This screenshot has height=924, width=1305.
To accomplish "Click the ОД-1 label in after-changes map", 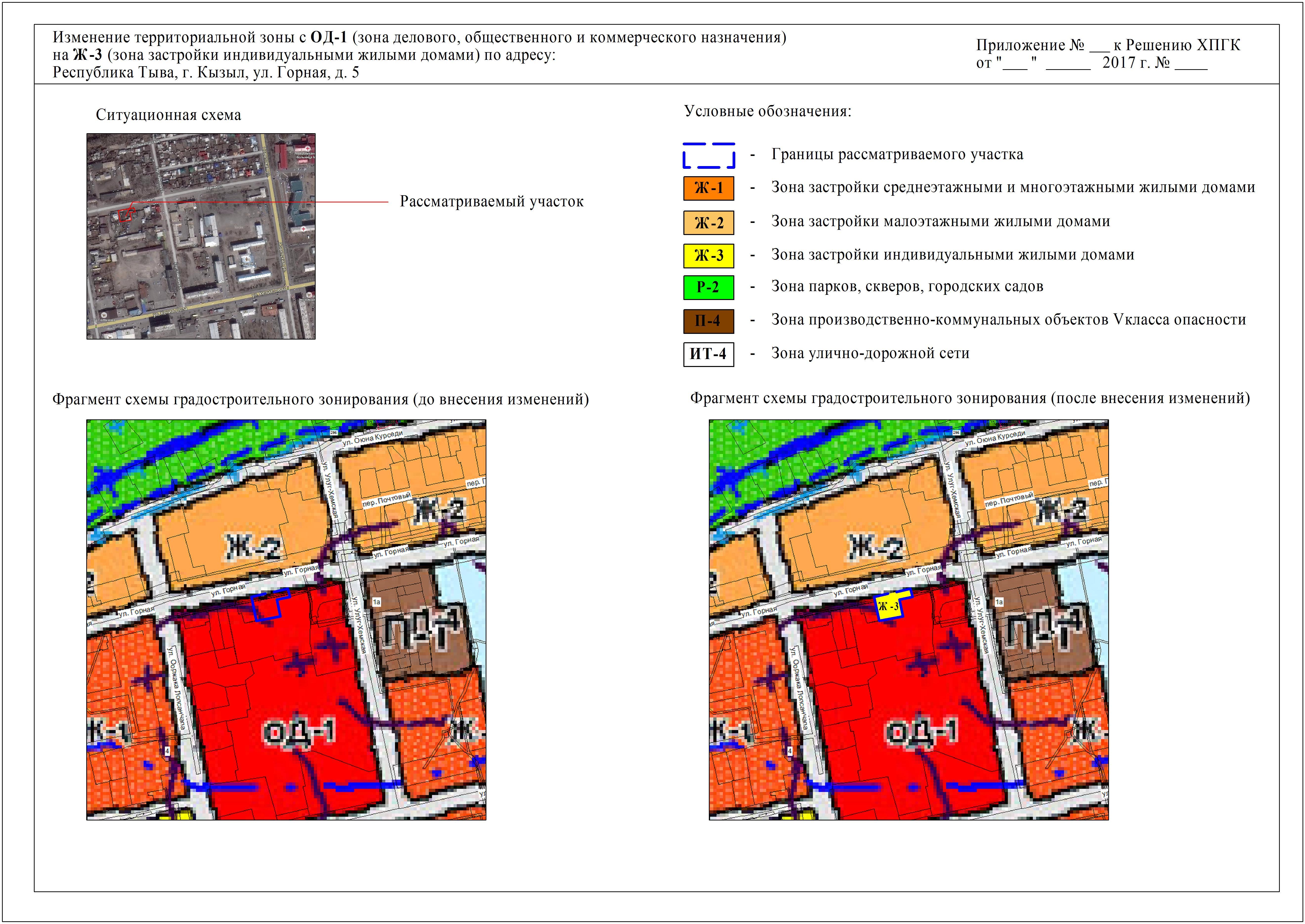I will tap(922, 732).
